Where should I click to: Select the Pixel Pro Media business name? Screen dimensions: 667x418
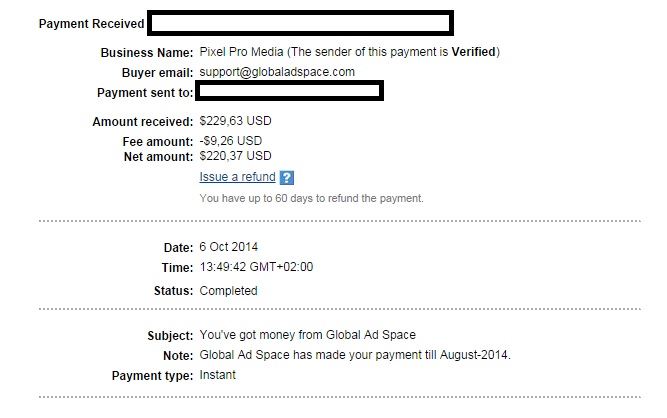tap(241, 52)
